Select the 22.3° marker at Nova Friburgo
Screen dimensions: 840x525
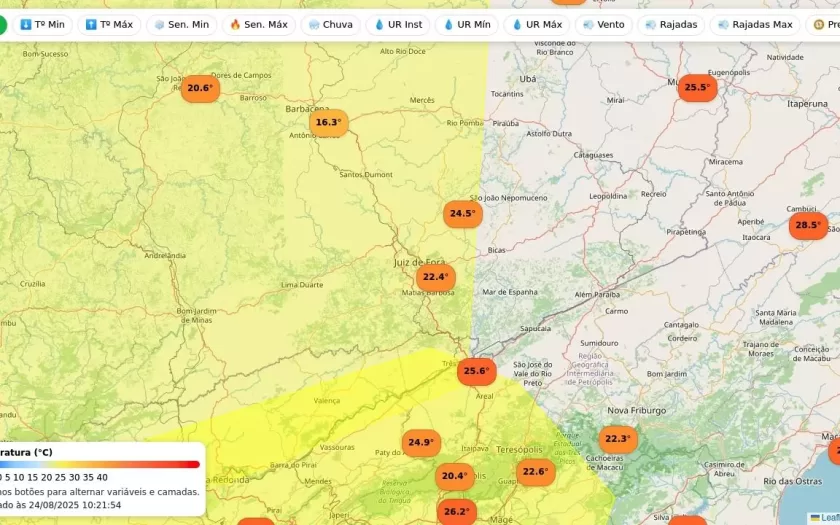[x=617, y=438]
